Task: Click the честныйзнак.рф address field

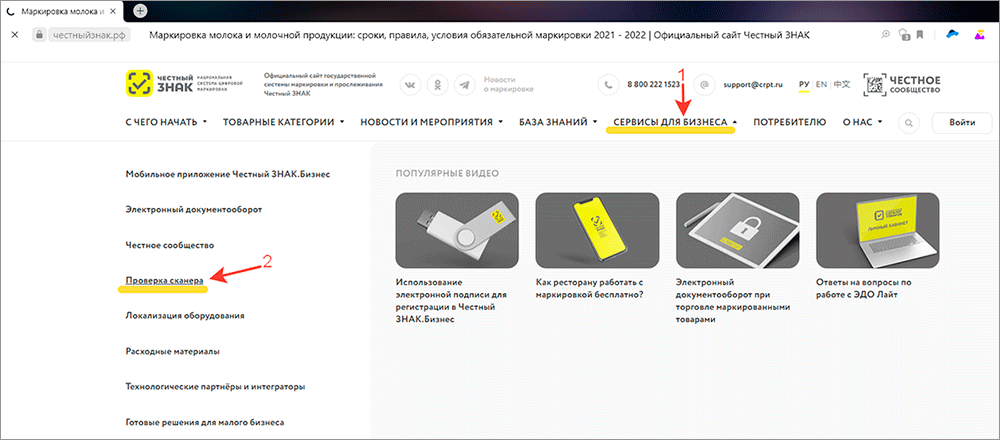Action: 89,34
